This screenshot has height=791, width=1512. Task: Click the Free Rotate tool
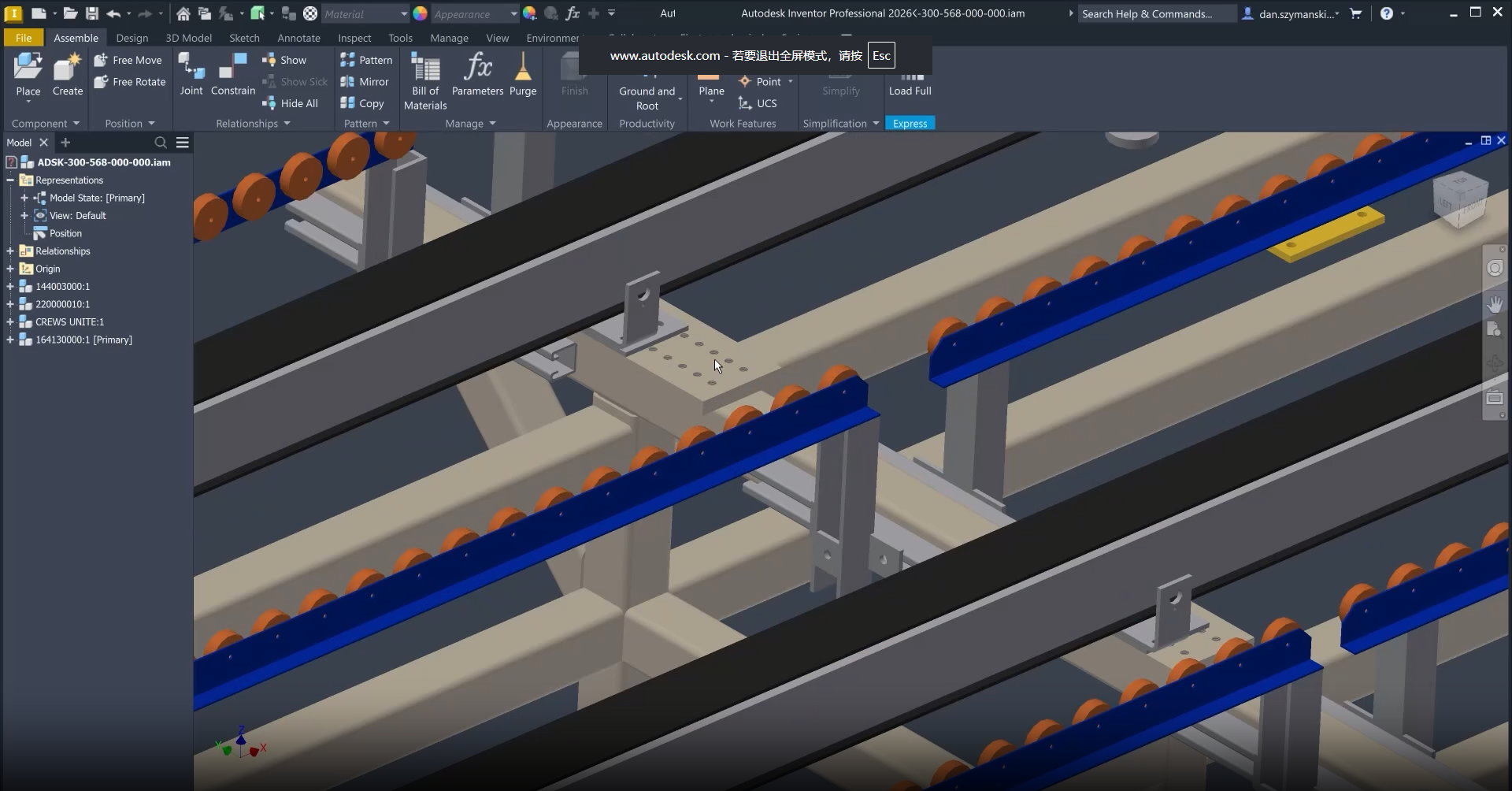pos(130,82)
